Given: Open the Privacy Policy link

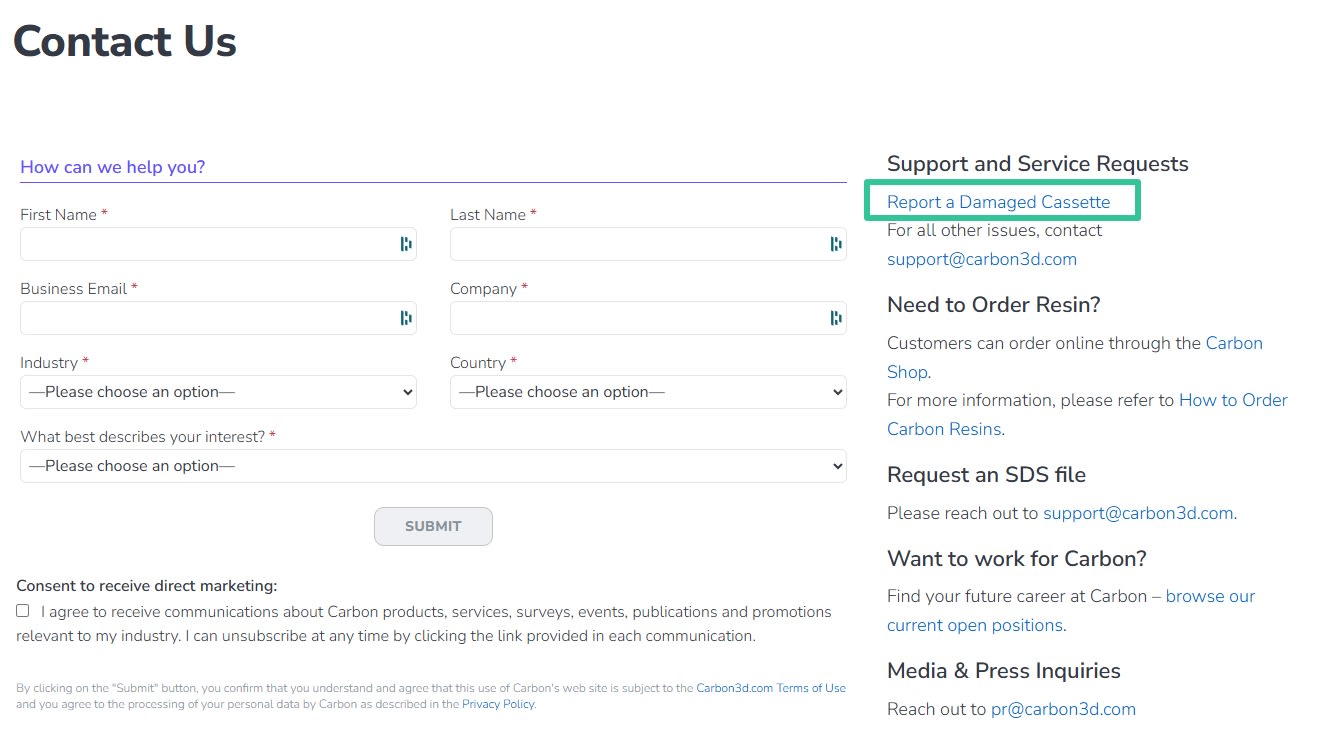Looking at the screenshot, I should [x=498, y=704].
